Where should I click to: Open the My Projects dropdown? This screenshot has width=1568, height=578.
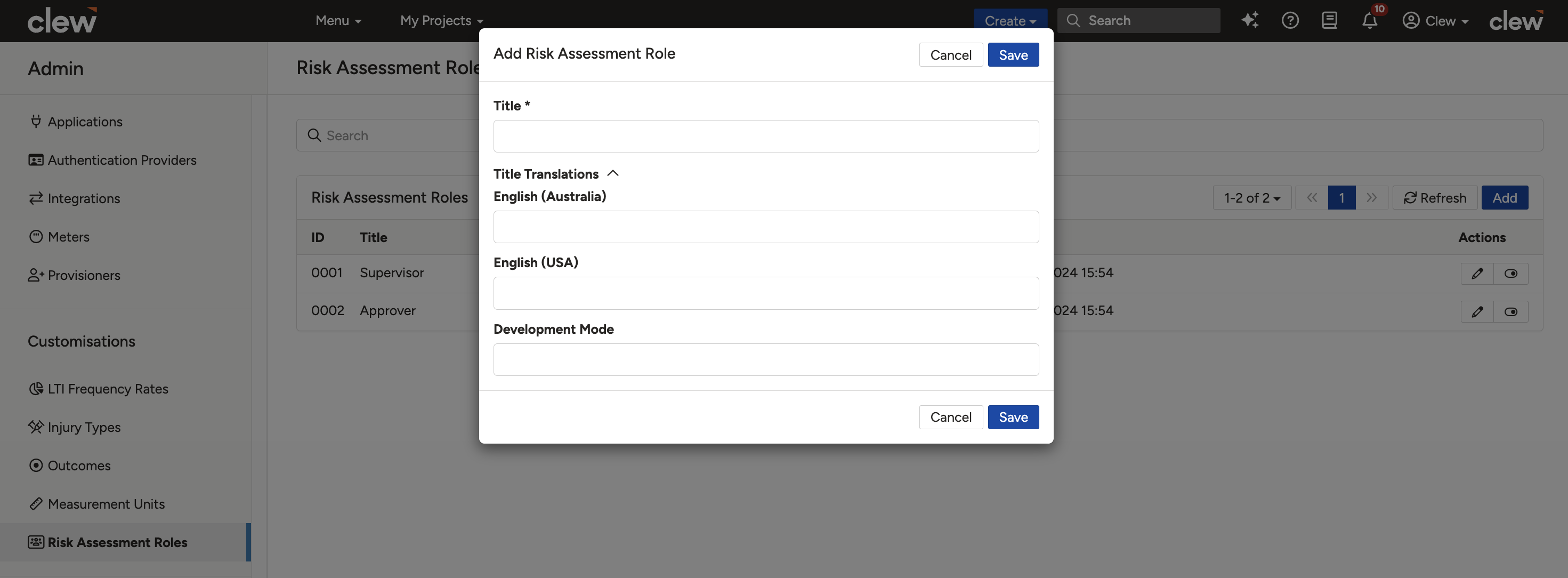442,20
